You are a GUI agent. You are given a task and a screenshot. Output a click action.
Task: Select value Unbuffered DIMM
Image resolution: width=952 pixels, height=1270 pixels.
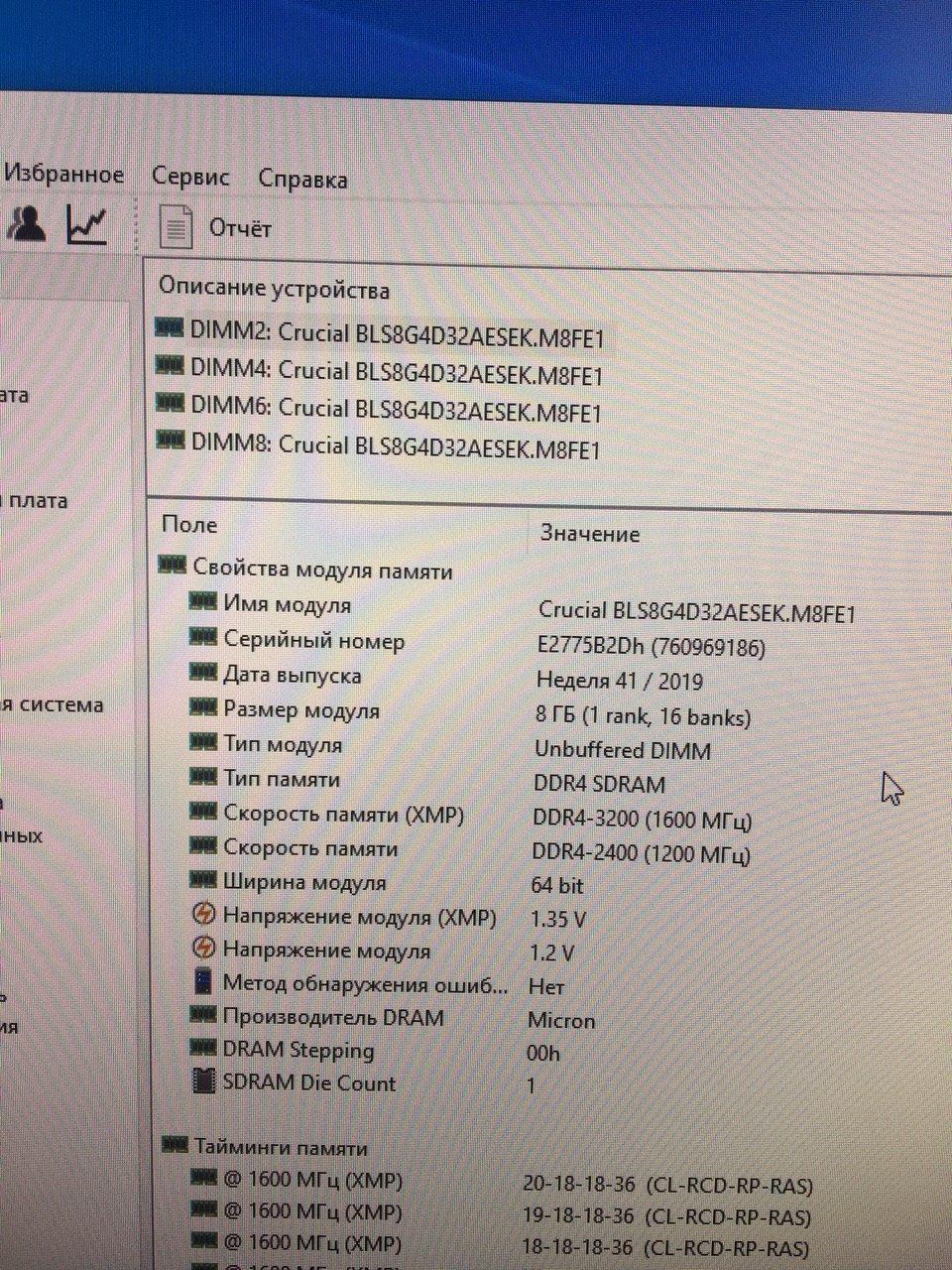coord(623,750)
